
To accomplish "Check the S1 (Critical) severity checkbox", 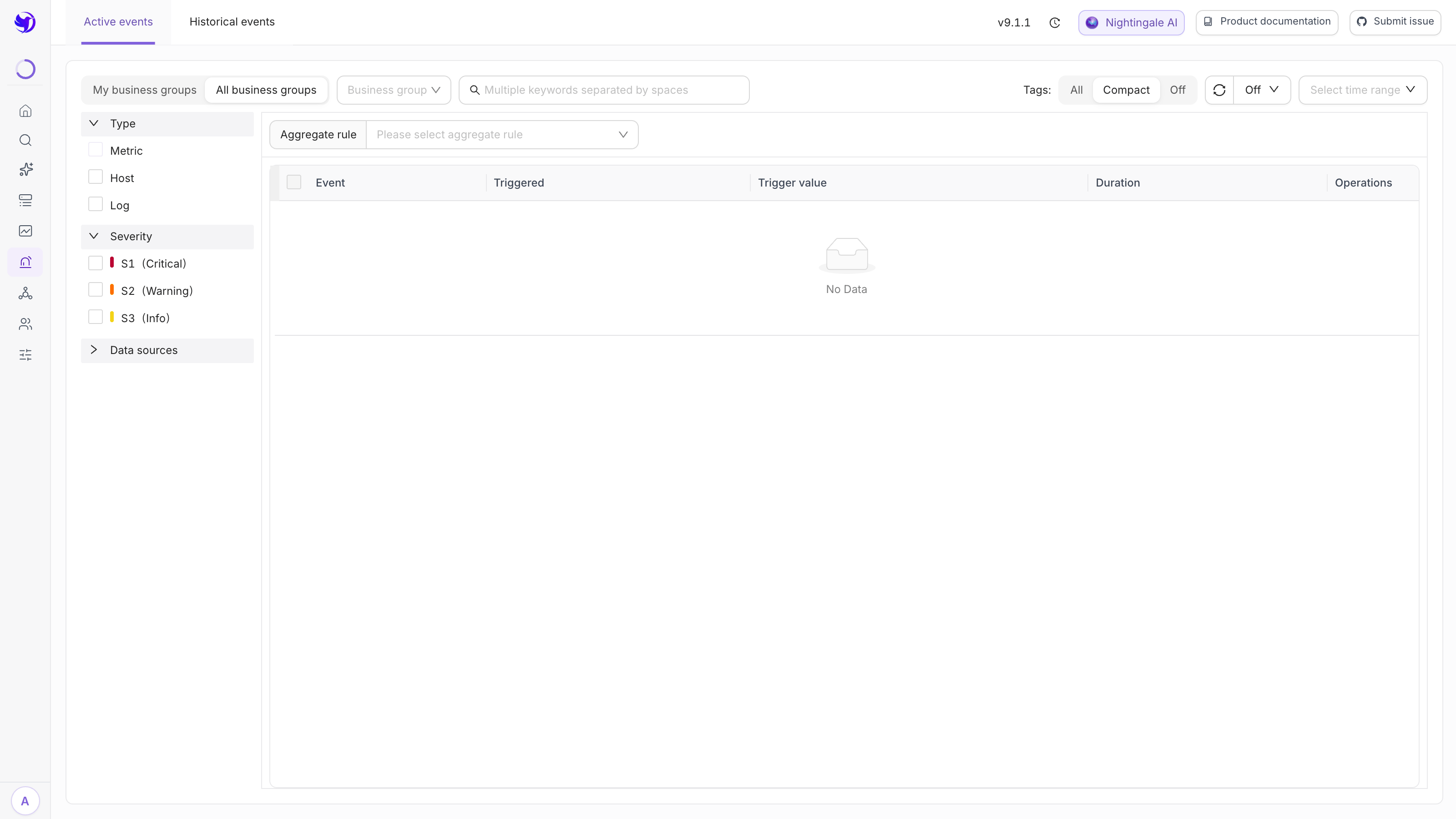I will tap(96, 263).
